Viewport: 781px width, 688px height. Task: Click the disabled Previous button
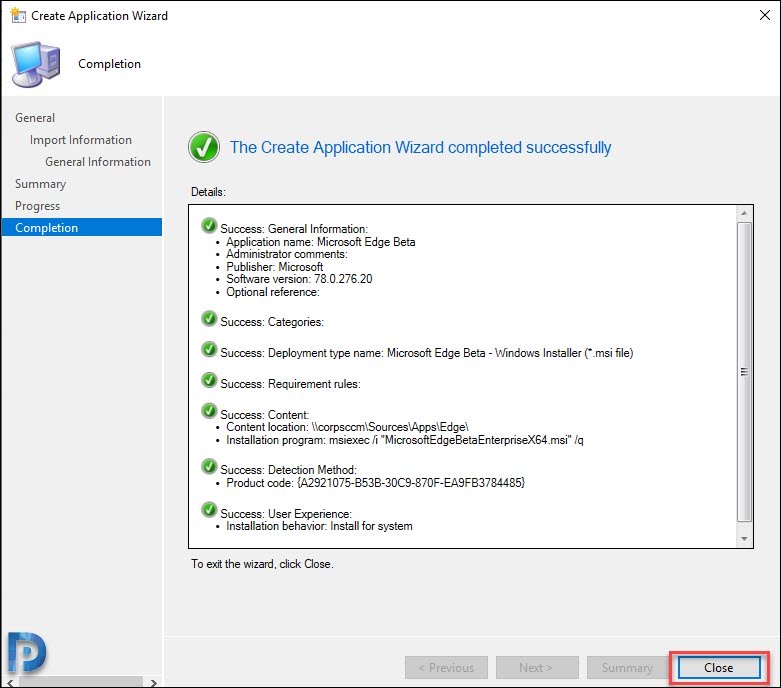[x=446, y=667]
